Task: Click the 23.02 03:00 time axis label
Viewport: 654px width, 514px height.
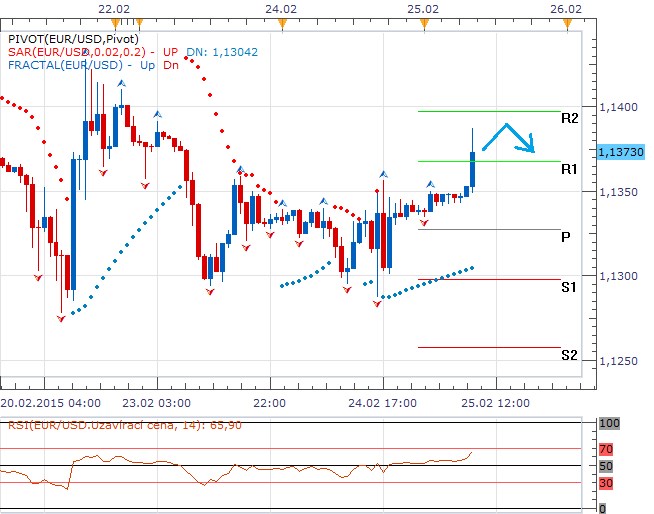Action: coord(158,403)
